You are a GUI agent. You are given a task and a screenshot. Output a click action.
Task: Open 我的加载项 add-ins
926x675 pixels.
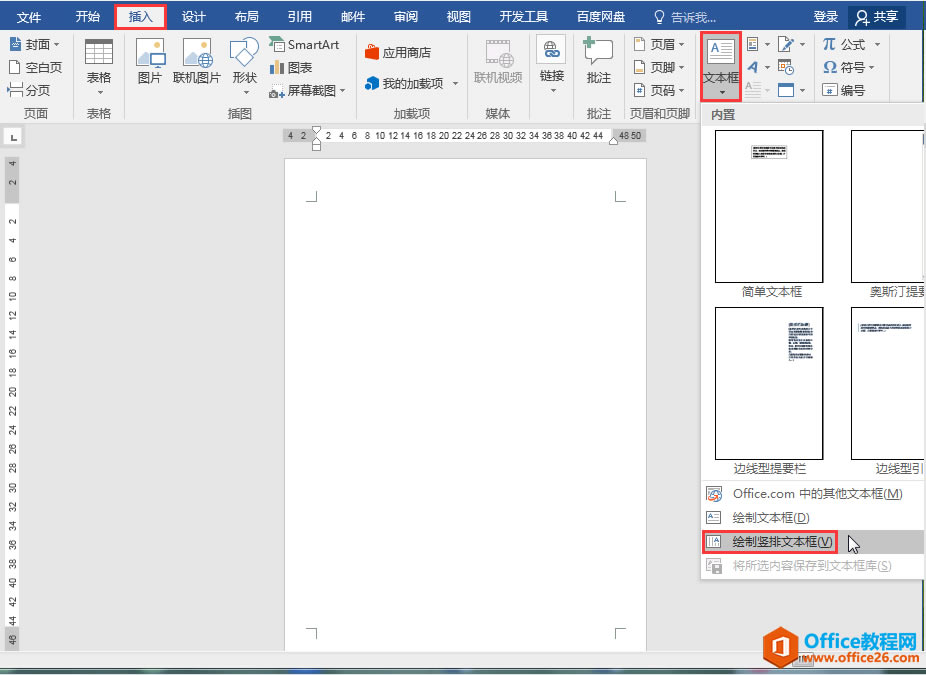click(x=405, y=83)
